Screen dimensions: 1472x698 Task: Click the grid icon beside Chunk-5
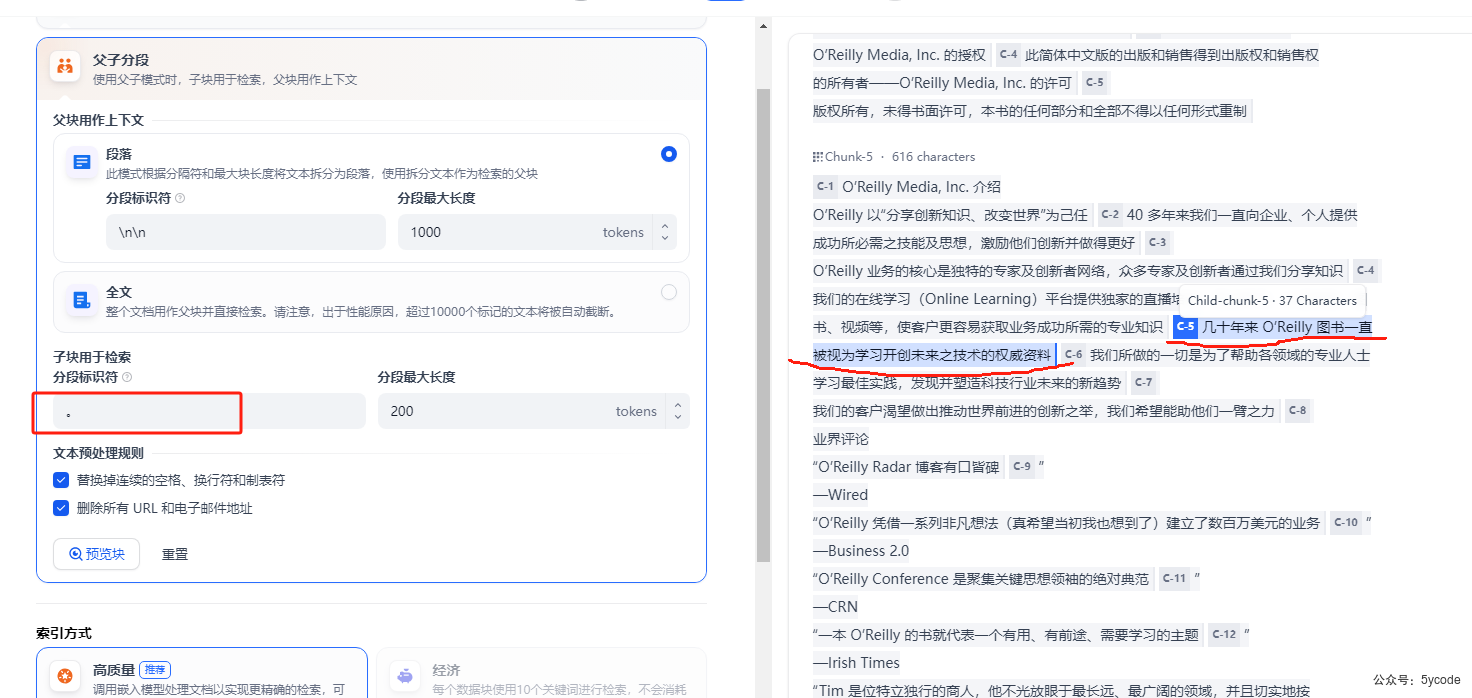pyautogui.click(x=818, y=157)
